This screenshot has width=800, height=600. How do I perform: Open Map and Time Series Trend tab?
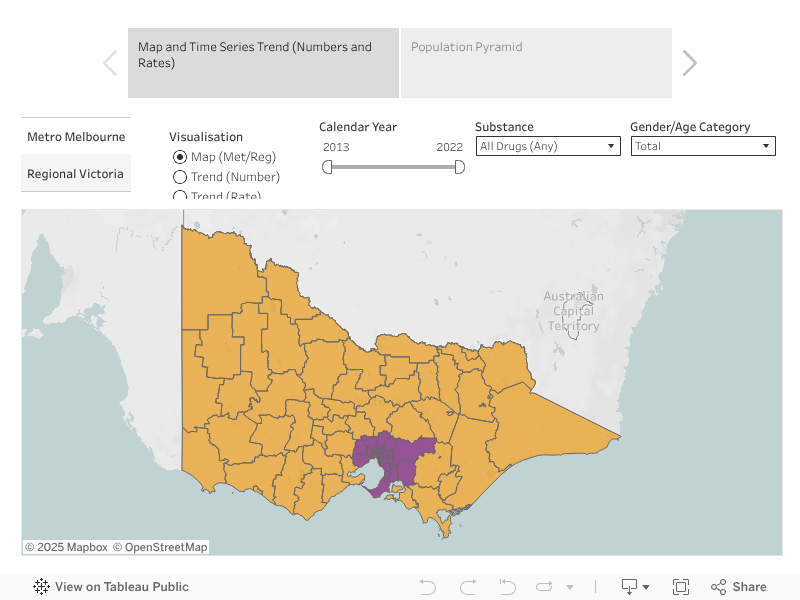263,62
